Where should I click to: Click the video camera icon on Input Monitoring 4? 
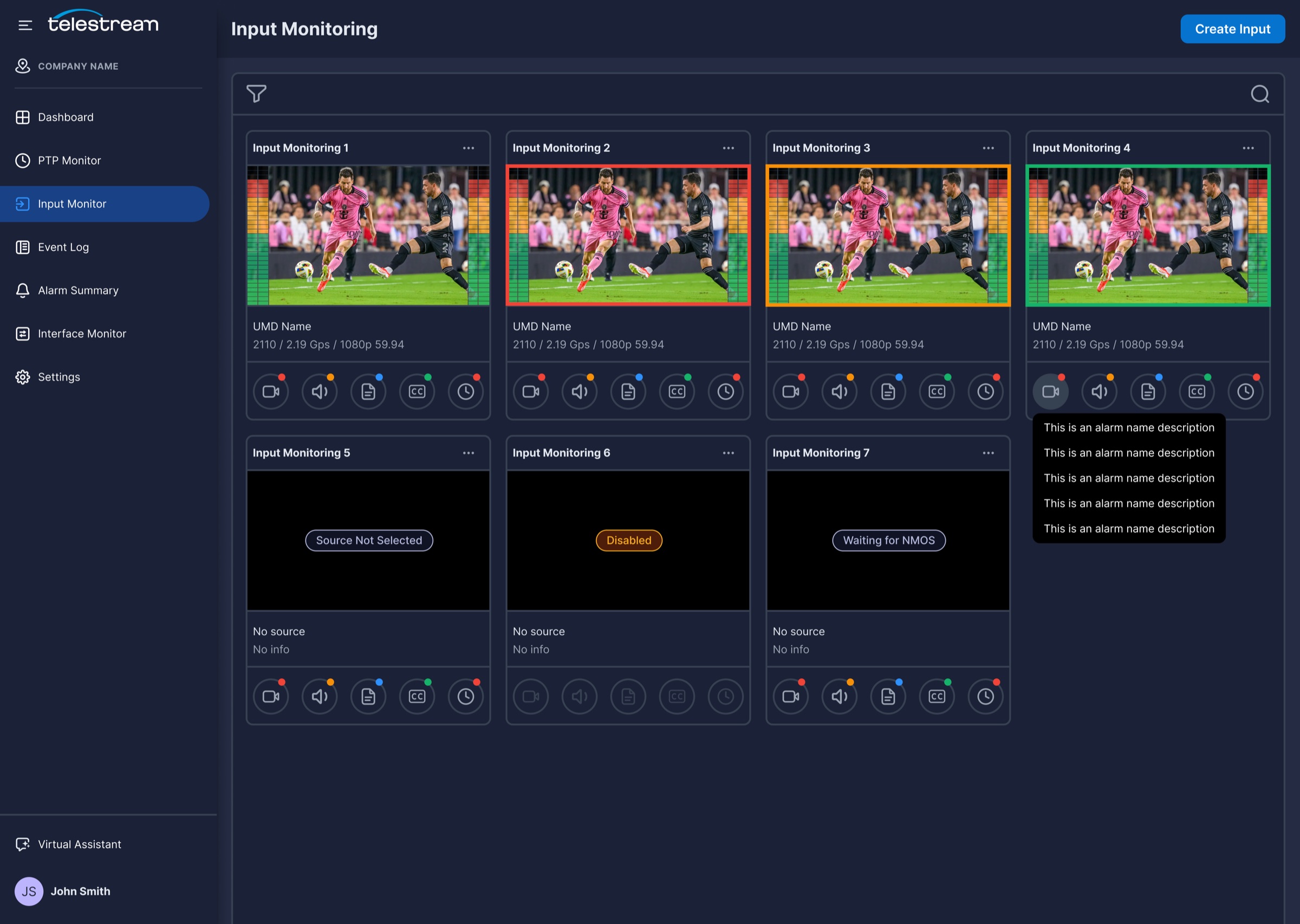pyautogui.click(x=1050, y=392)
